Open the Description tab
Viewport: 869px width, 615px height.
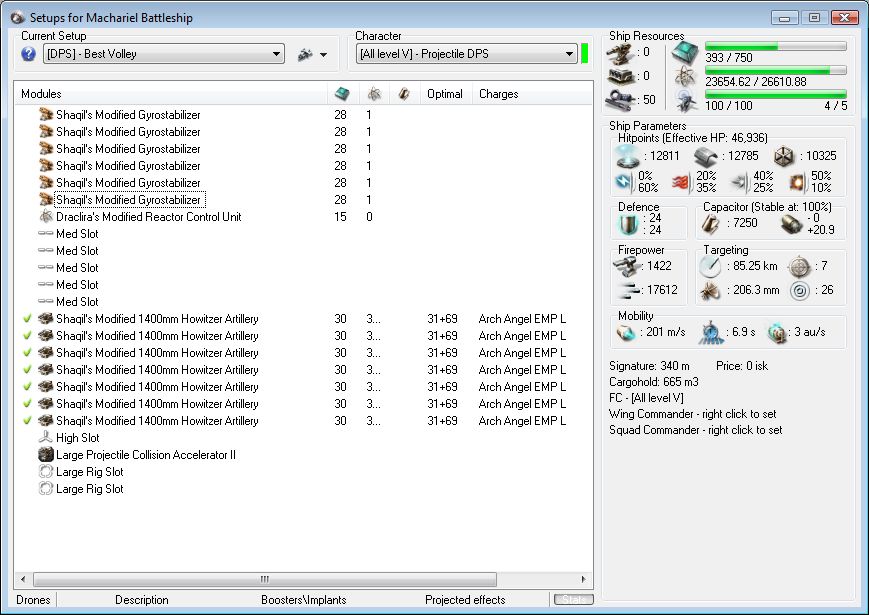(x=141, y=599)
